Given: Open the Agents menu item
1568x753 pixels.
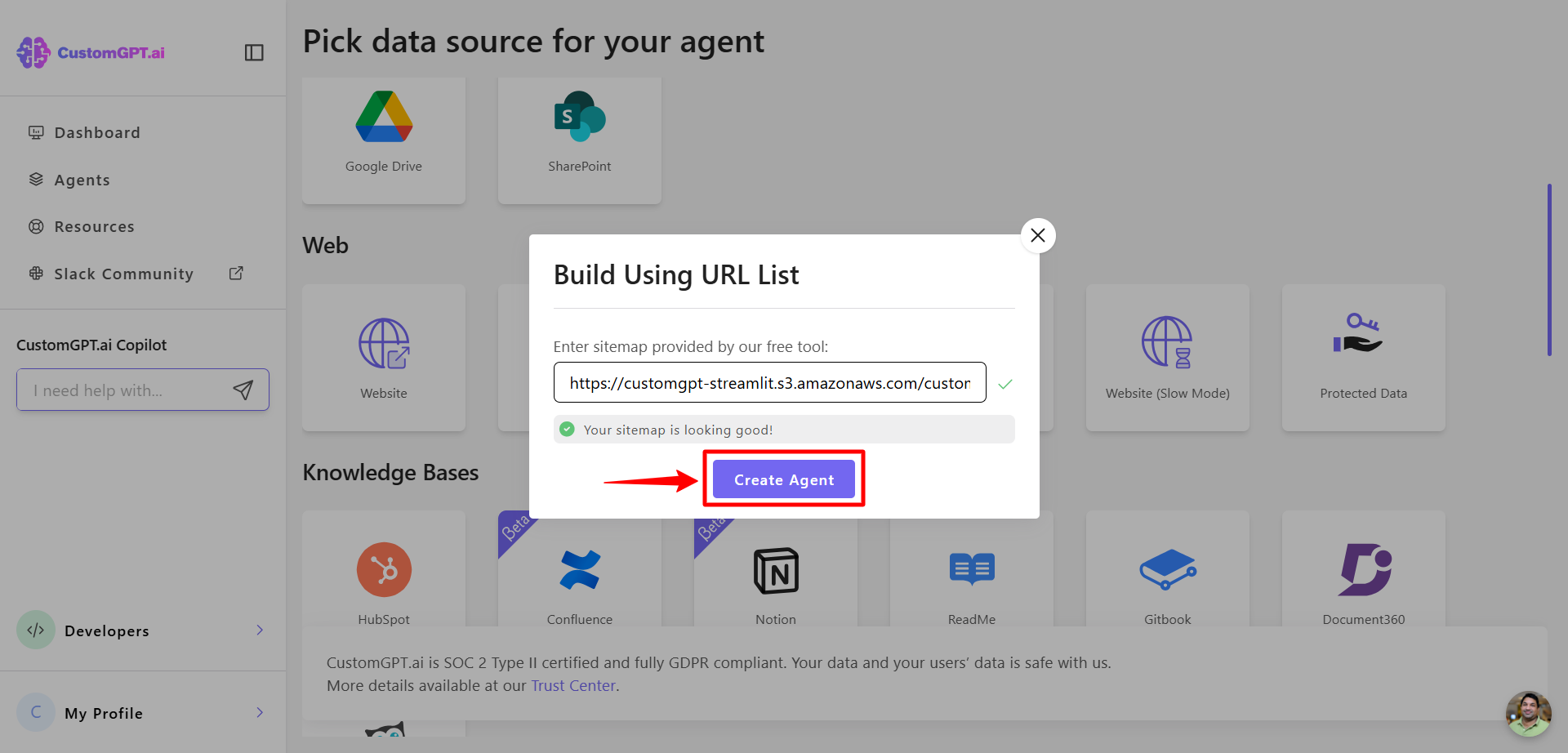Looking at the screenshot, I should pos(82,180).
